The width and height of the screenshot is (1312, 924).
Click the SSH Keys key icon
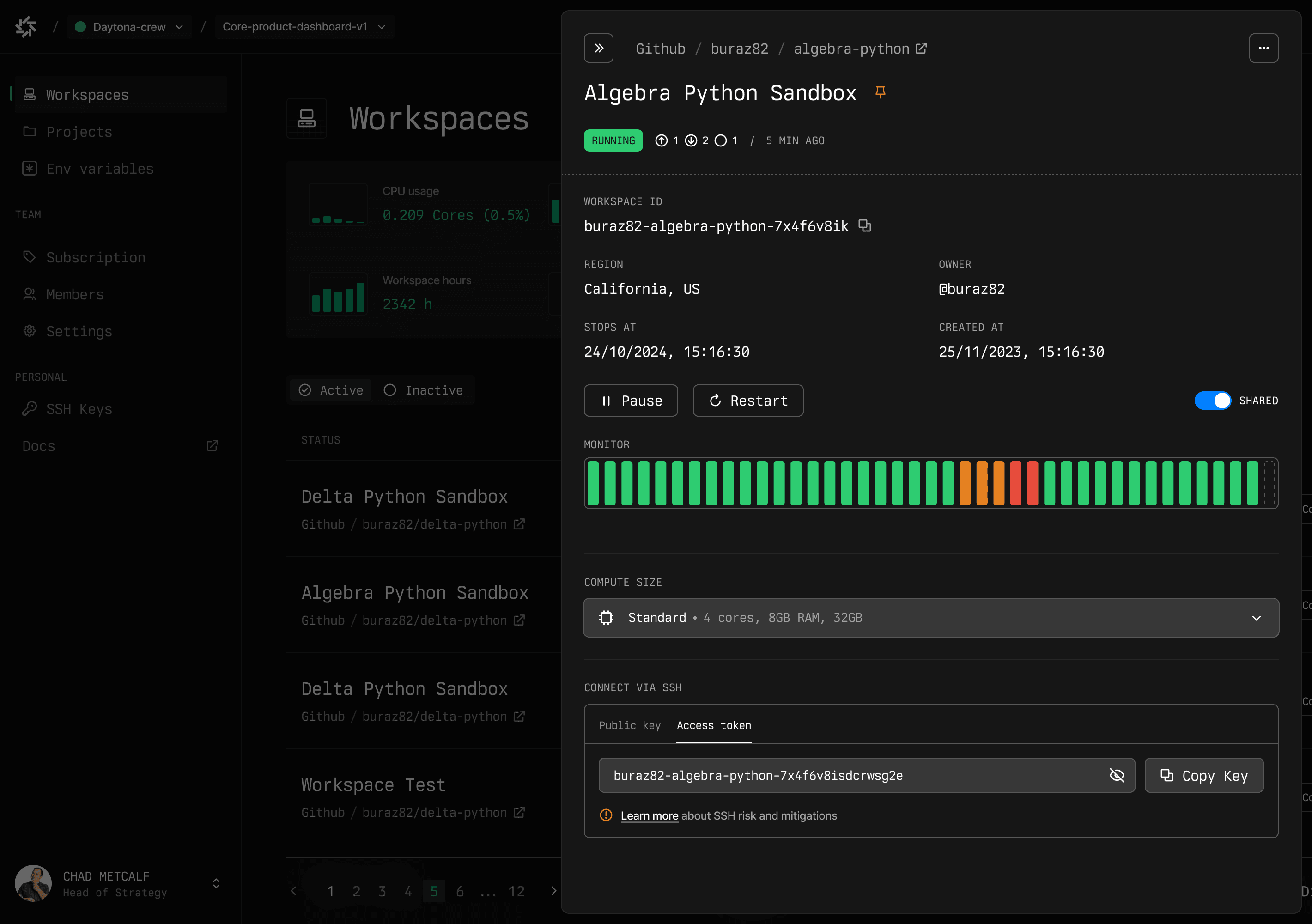click(30, 408)
